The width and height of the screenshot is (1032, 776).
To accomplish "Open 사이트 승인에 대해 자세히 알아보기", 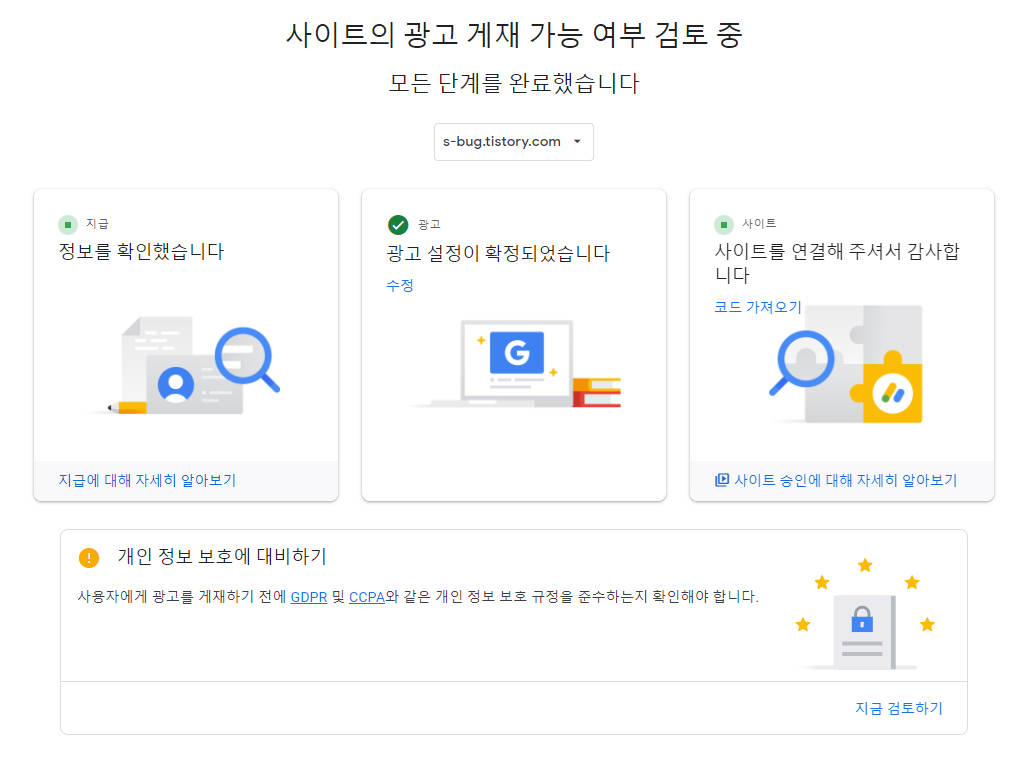I will click(845, 480).
